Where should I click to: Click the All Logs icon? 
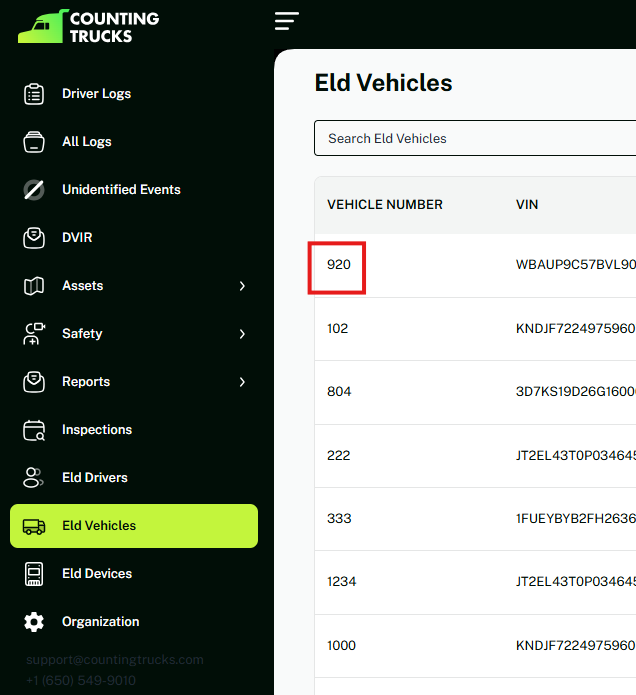(x=34, y=142)
